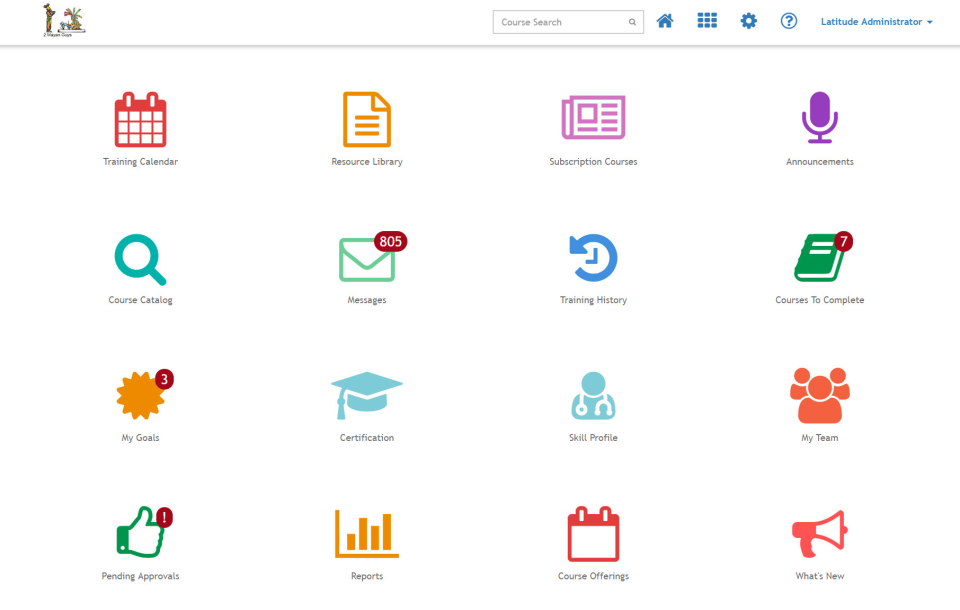View Course Offerings
The image size is (960, 610).
pos(593,534)
